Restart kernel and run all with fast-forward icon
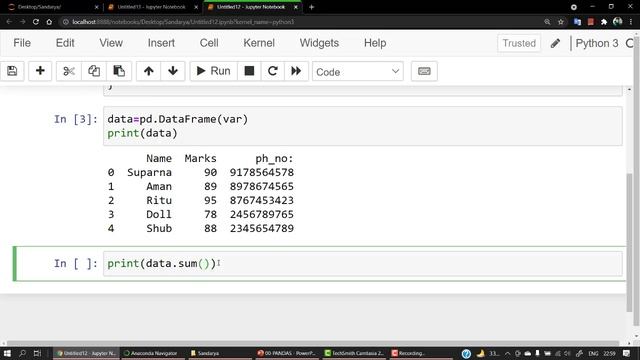 coord(296,71)
